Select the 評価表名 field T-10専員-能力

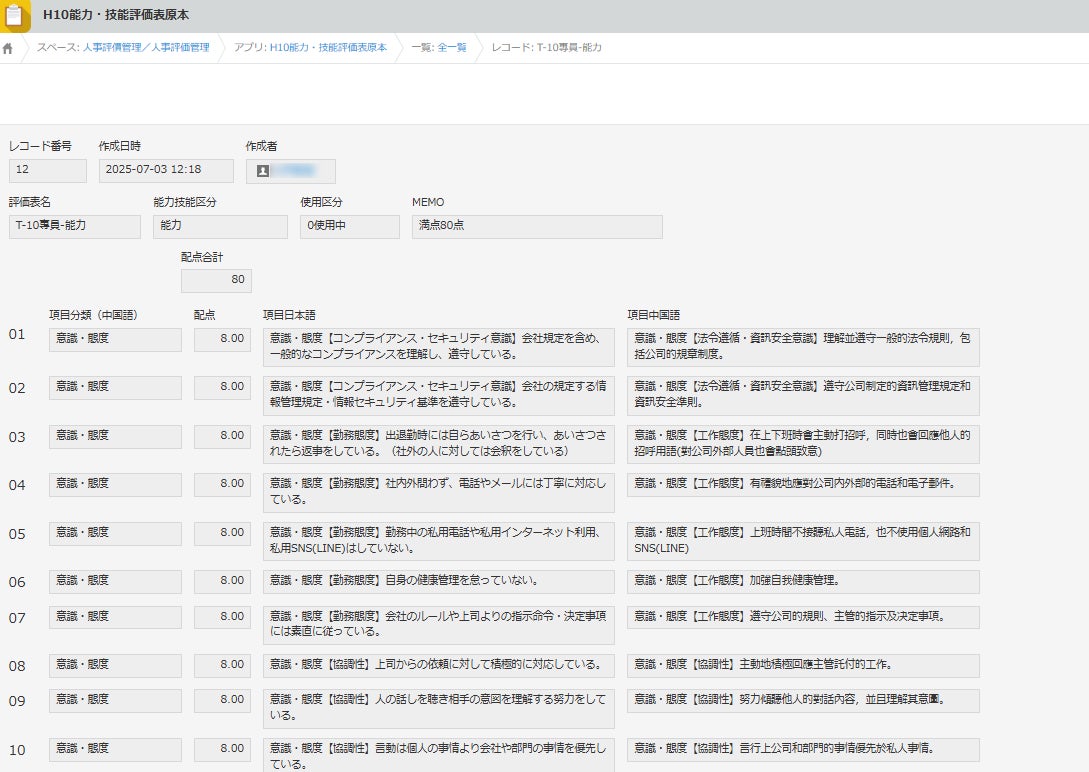[75, 227]
